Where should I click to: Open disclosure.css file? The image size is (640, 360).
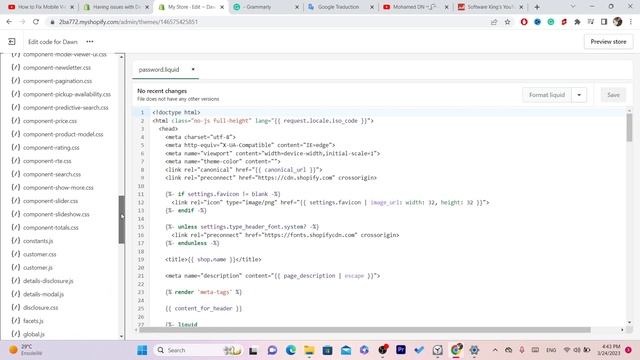[40, 308]
